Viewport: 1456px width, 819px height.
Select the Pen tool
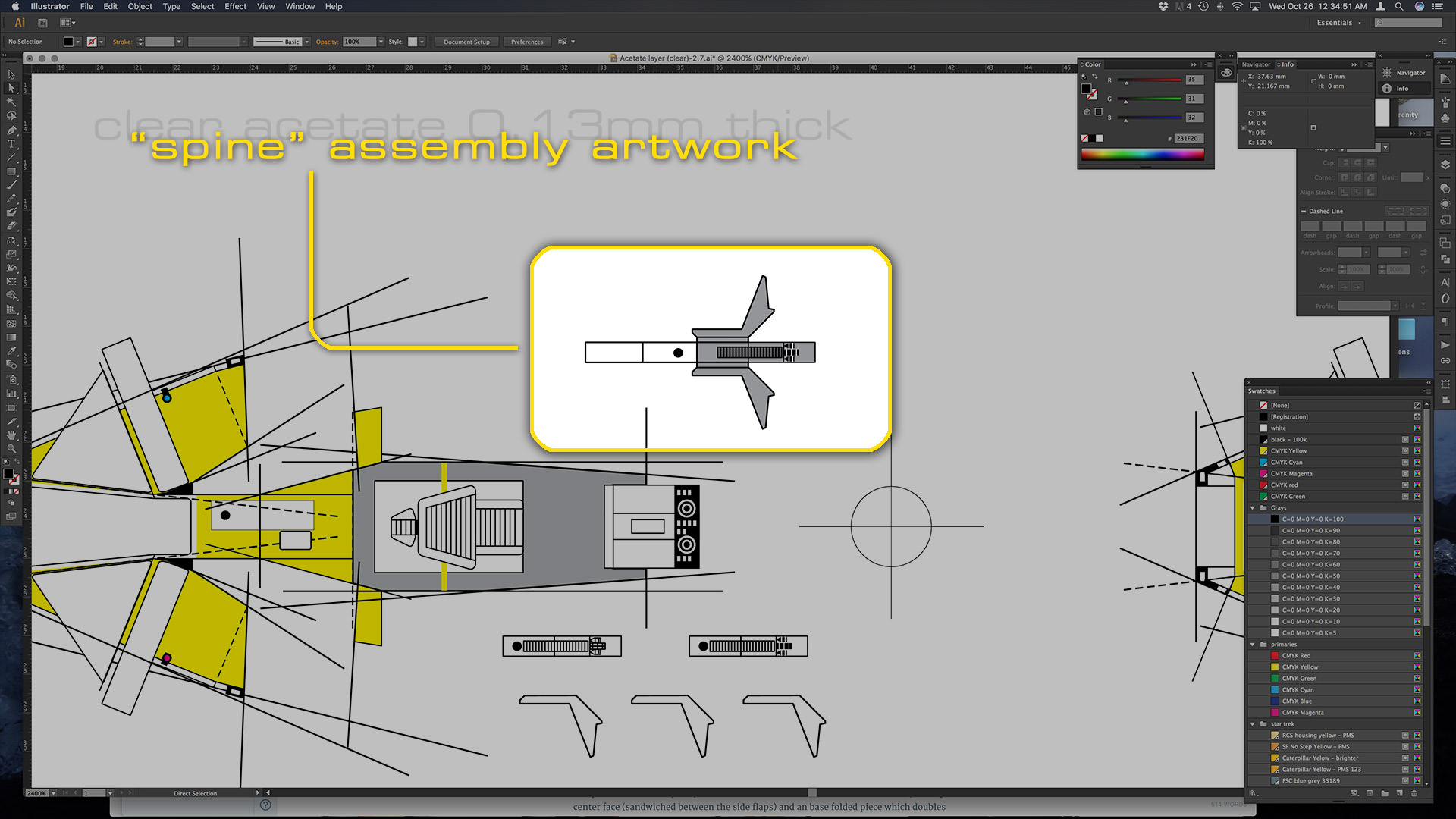coord(11,130)
